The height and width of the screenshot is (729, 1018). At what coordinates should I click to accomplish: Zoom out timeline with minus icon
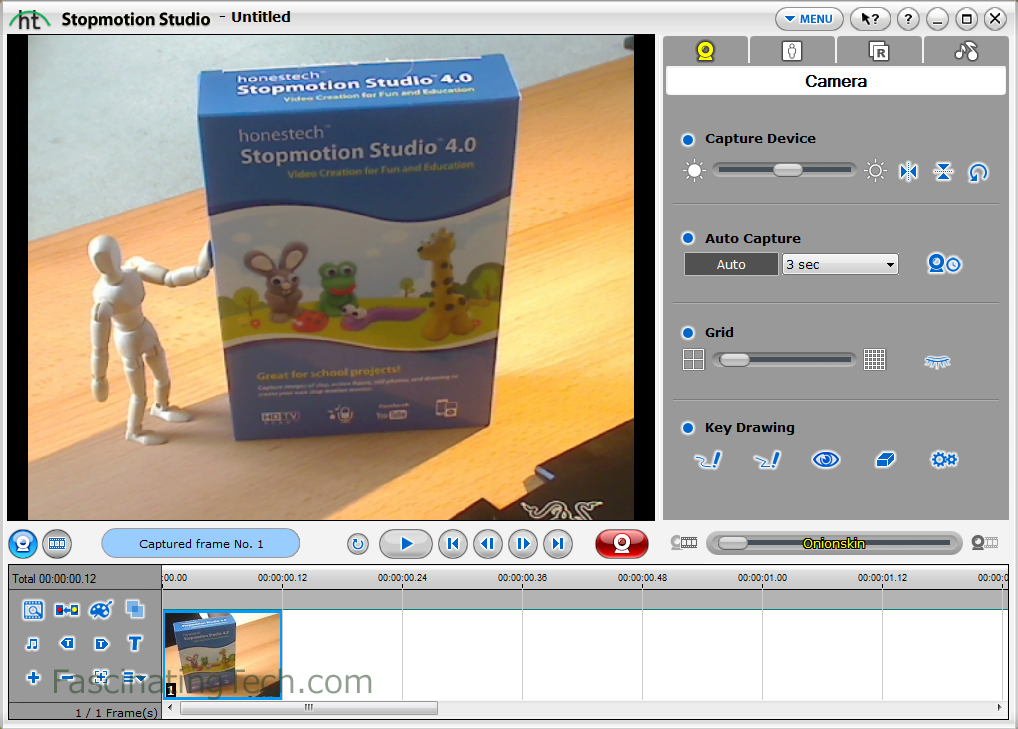point(67,678)
